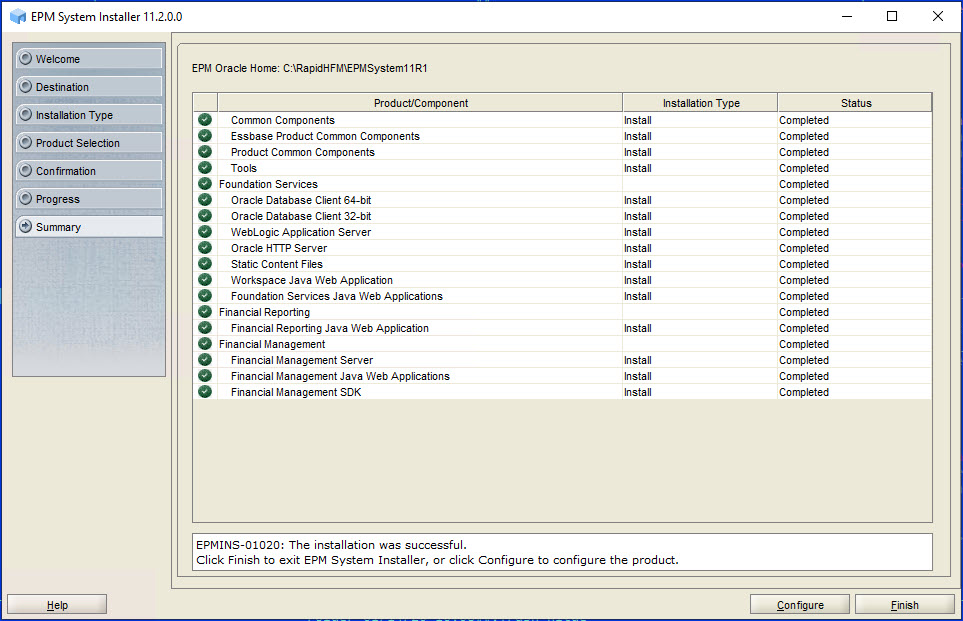The image size is (963, 621).
Task: Click the completed check icon next to Tools
Action: (205, 168)
